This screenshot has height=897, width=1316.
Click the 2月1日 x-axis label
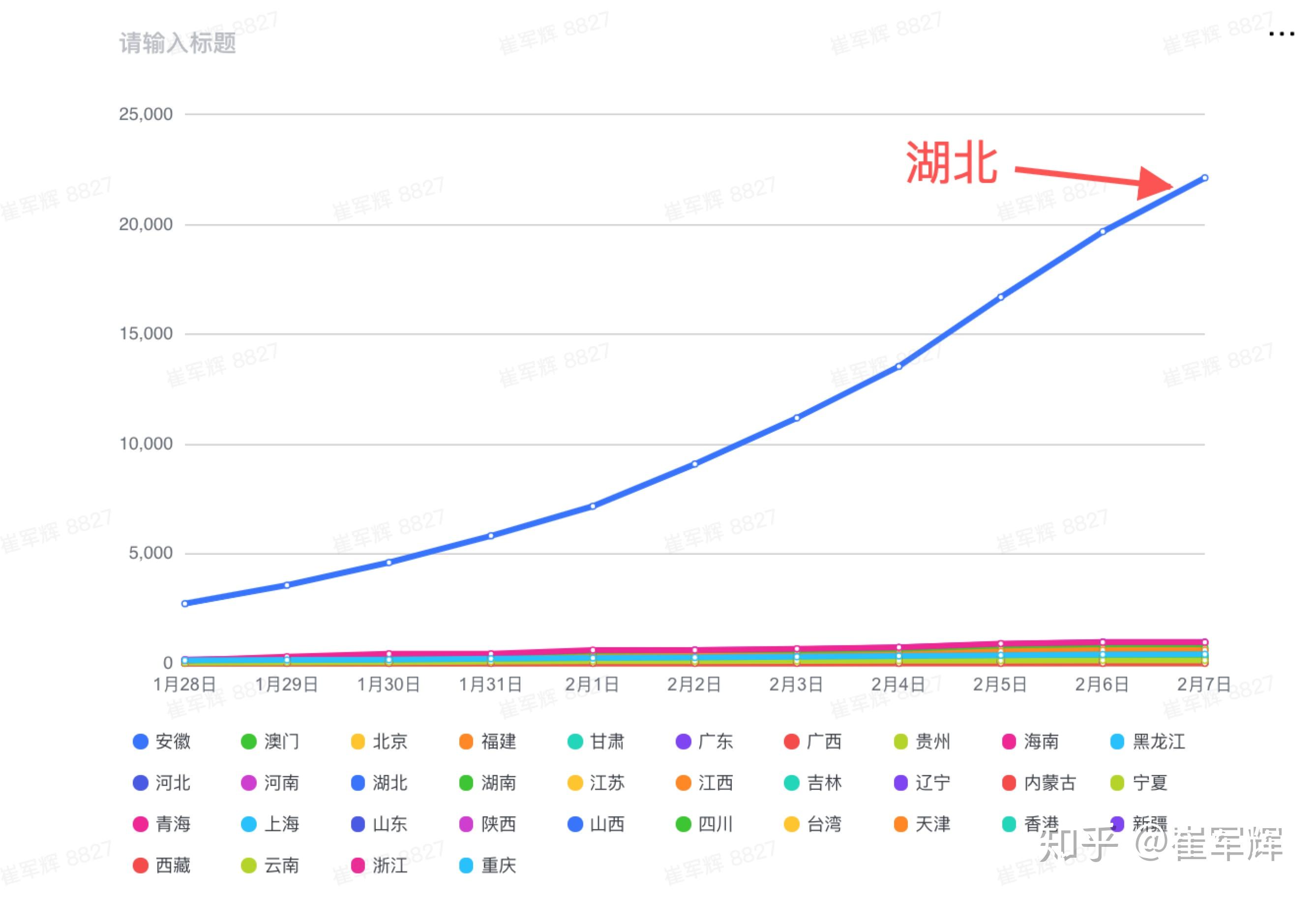(x=592, y=685)
